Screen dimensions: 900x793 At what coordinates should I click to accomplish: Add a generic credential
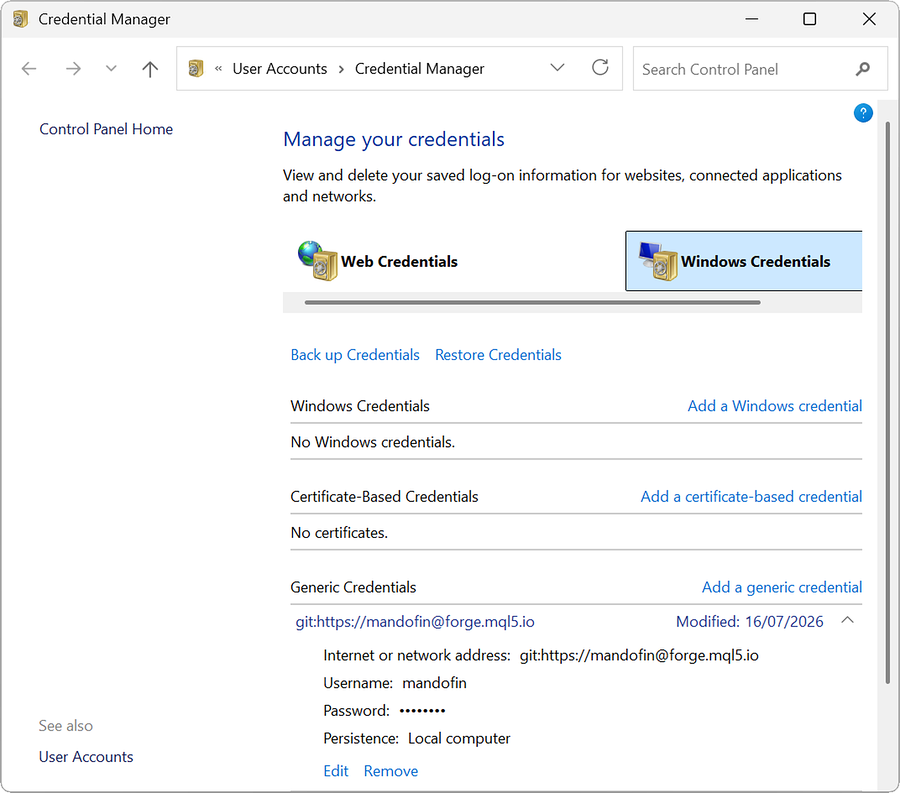[782, 588]
